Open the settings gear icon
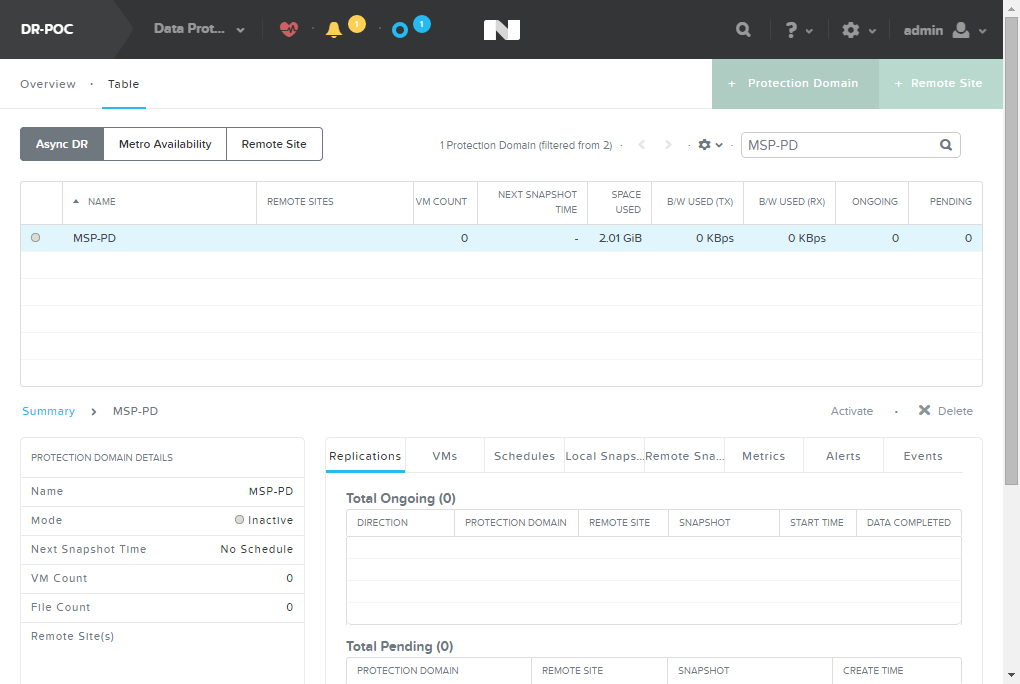The height and width of the screenshot is (684, 1020). (x=851, y=29)
